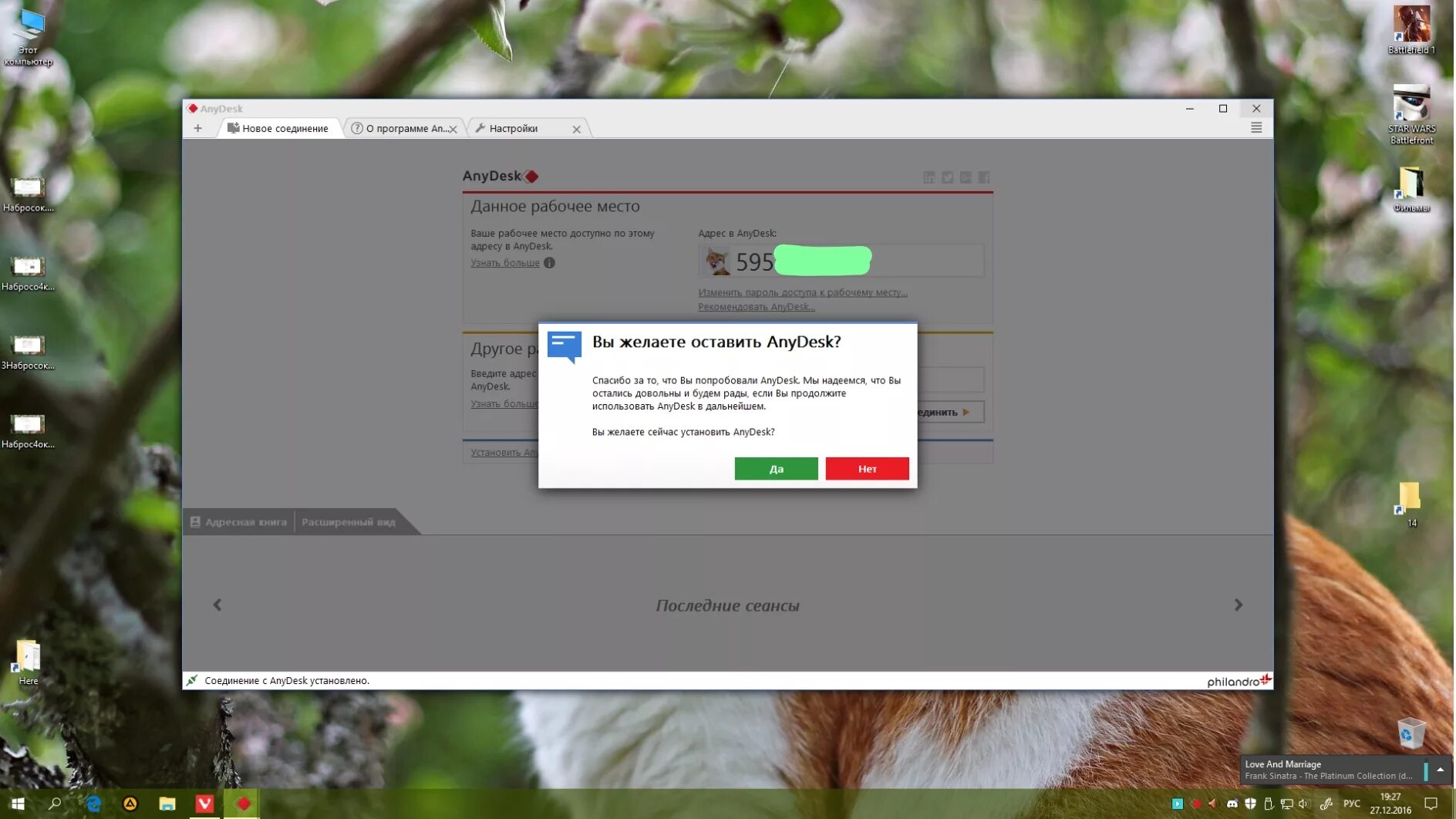Click Узнать больше link under workplace
This screenshot has width=1456, height=819.
click(505, 263)
